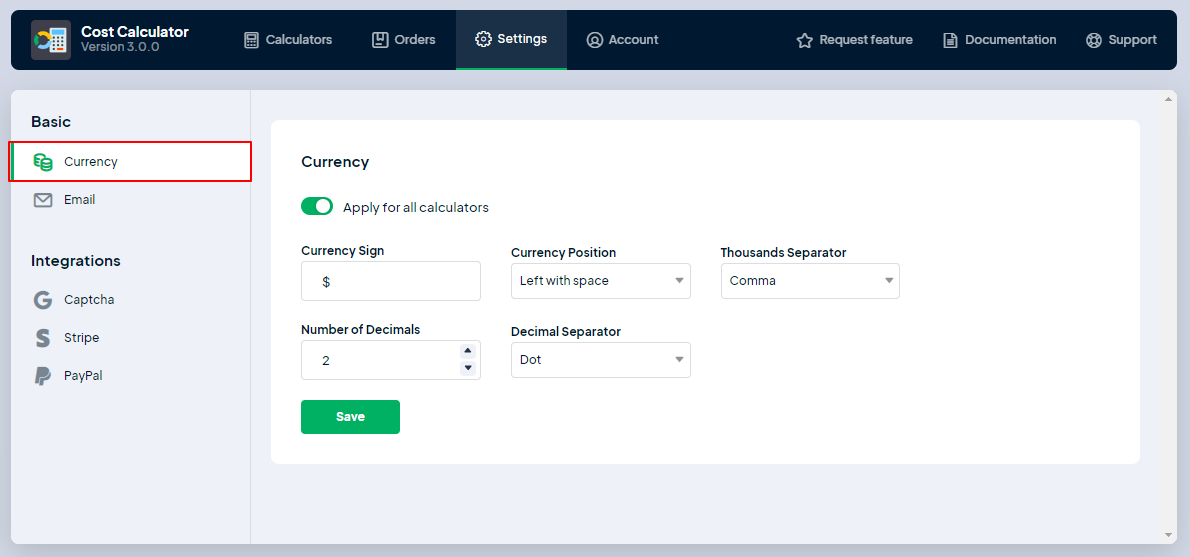Switch to the Calculators tab
This screenshot has height=557, width=1190.
click(288, 39)
